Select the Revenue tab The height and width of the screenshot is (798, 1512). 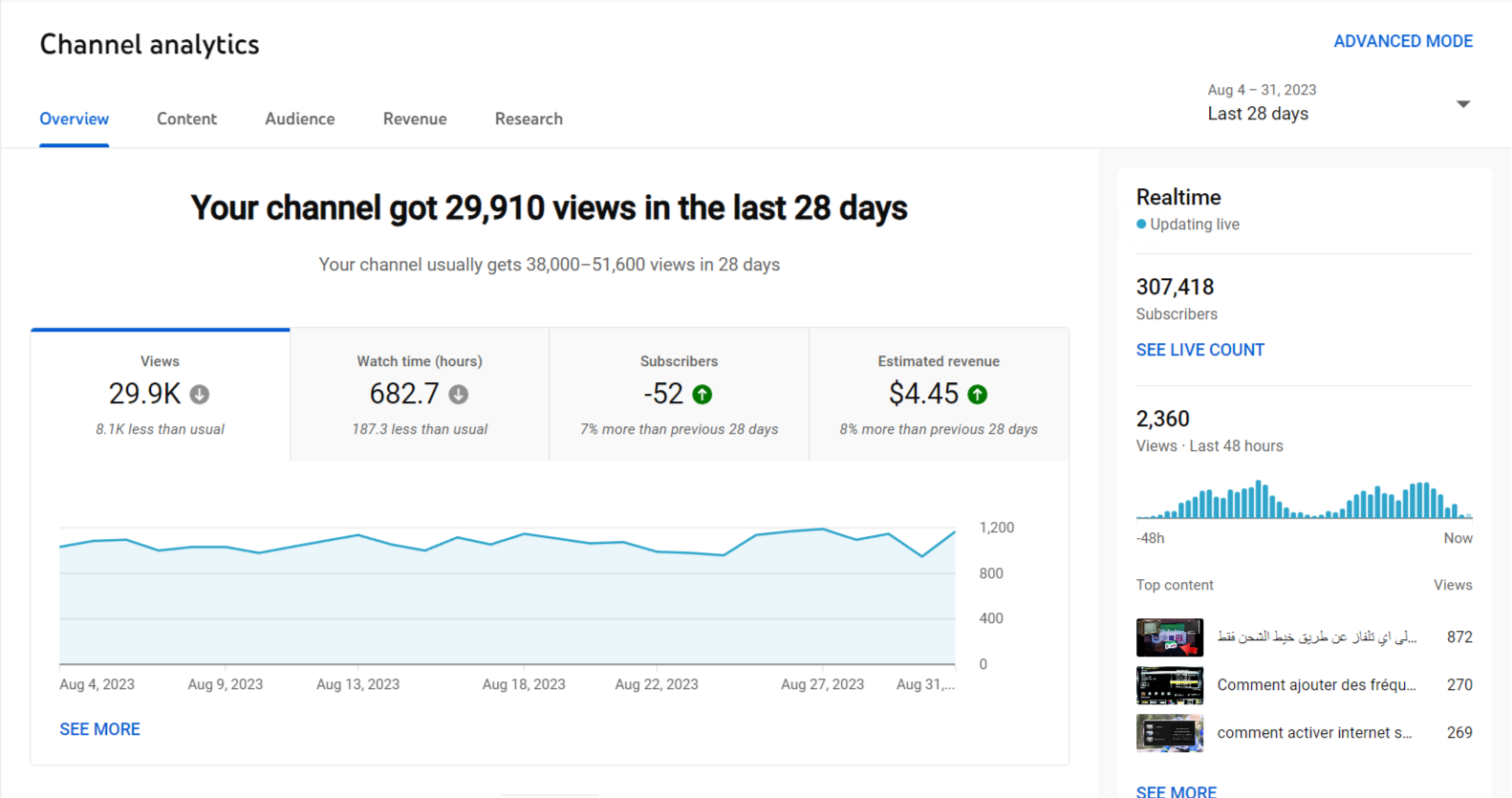click(x=415, y=119)
